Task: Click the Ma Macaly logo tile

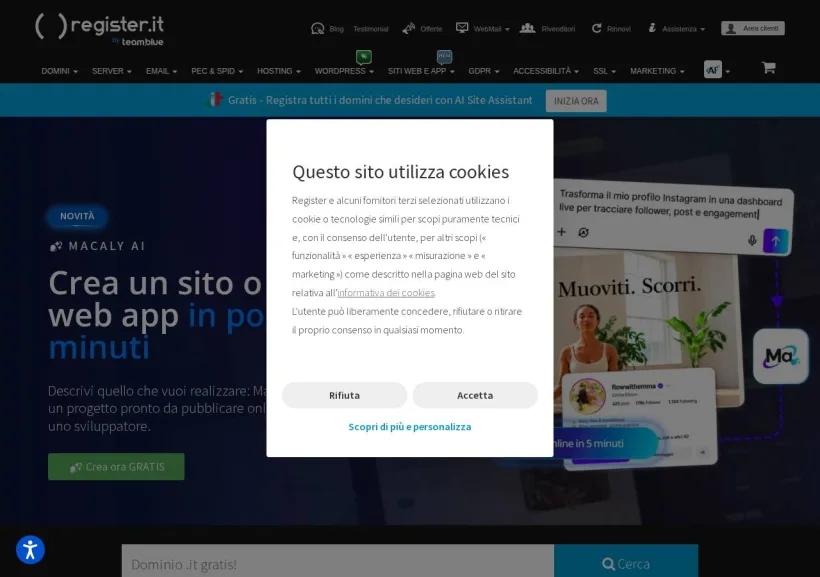Action: 781,356
